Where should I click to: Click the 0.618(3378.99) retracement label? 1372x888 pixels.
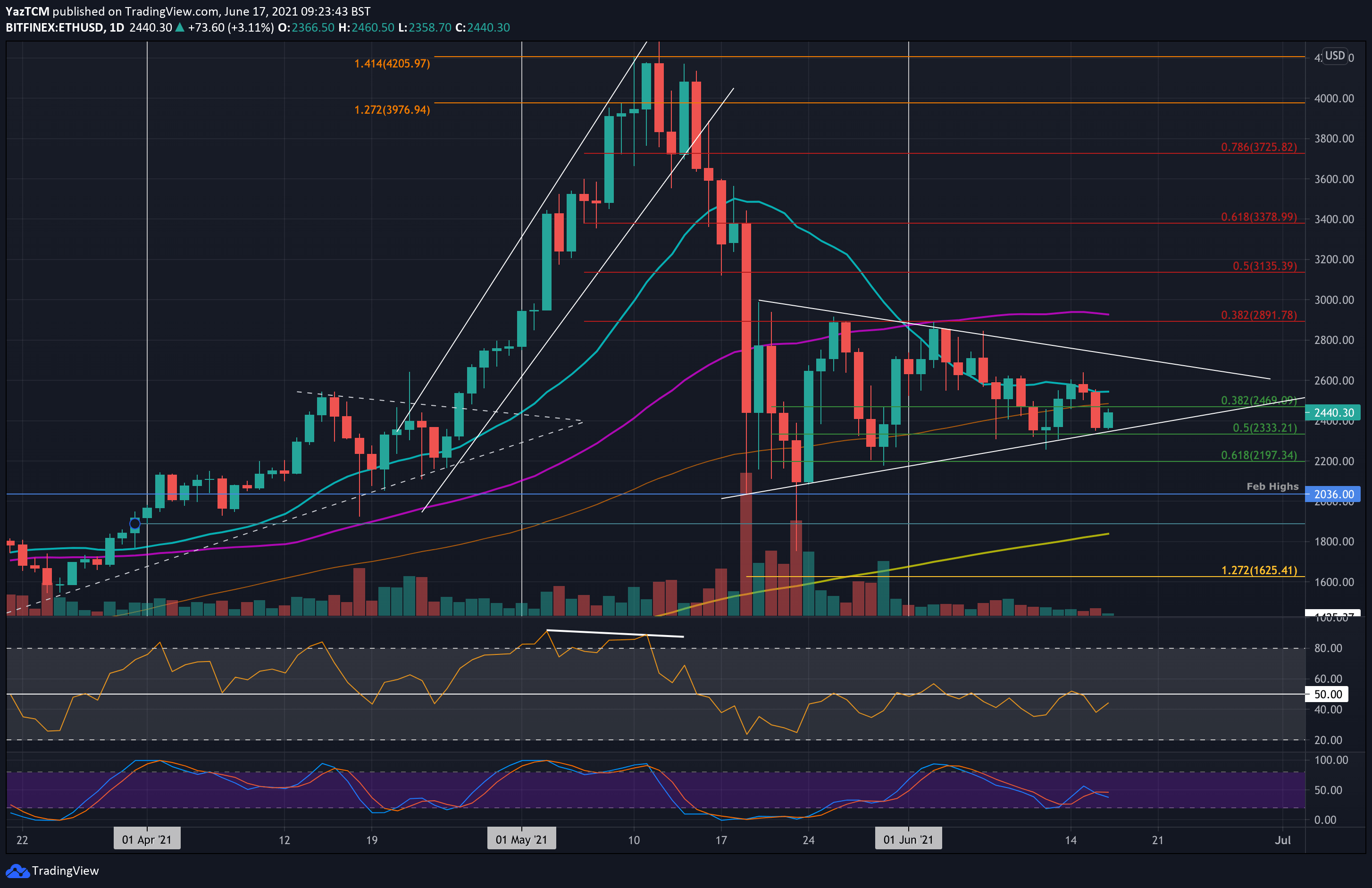tap(1259, 217)
